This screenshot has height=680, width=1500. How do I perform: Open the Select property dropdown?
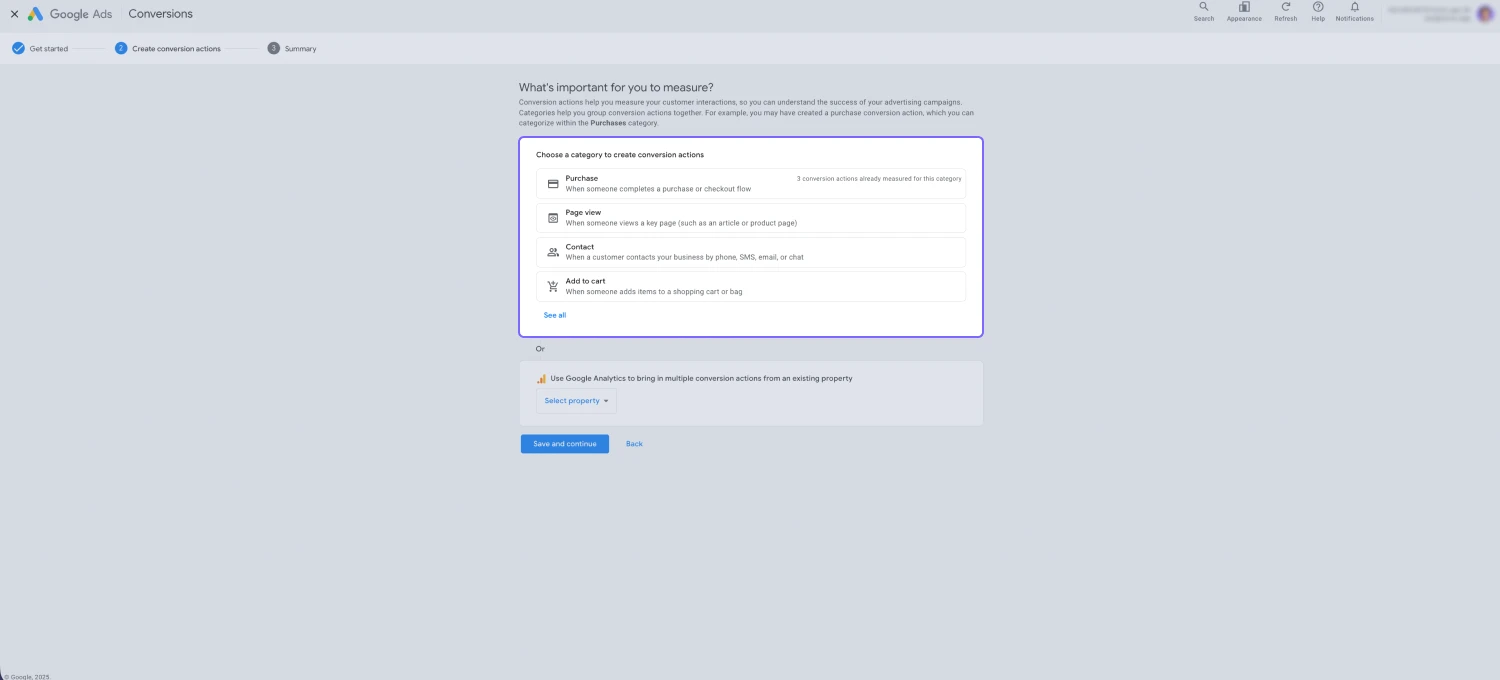pos(576,400)
